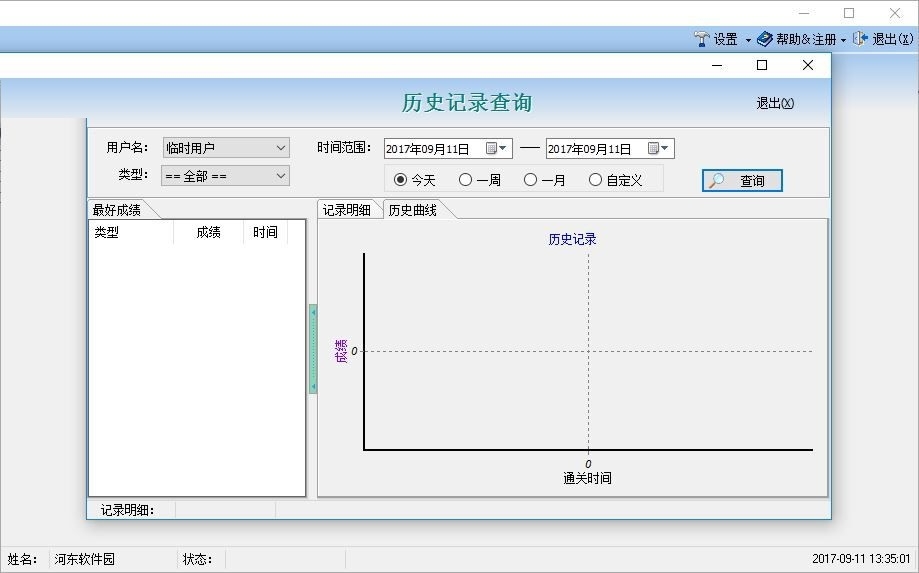Click the 通关时间 axis label
The image size is (919, 573).
tap(587, 478)
